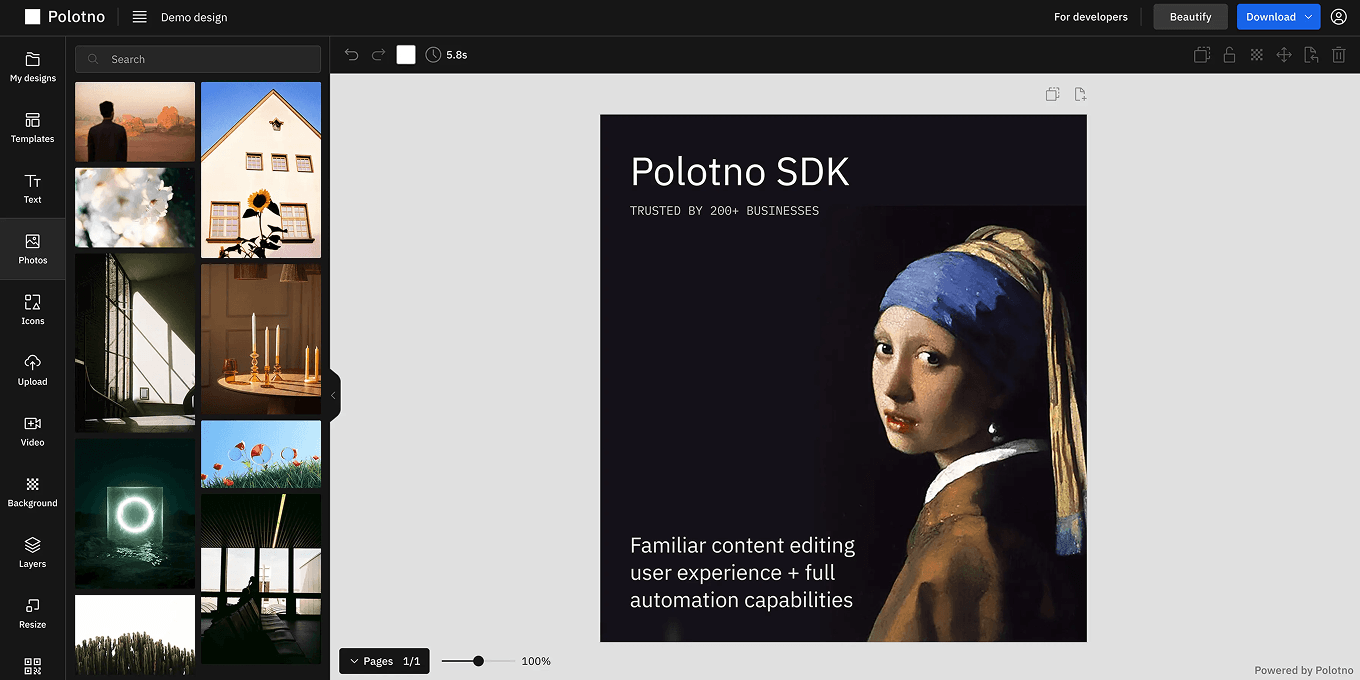
Task: Open the Video panel
Action: point(33,431)
